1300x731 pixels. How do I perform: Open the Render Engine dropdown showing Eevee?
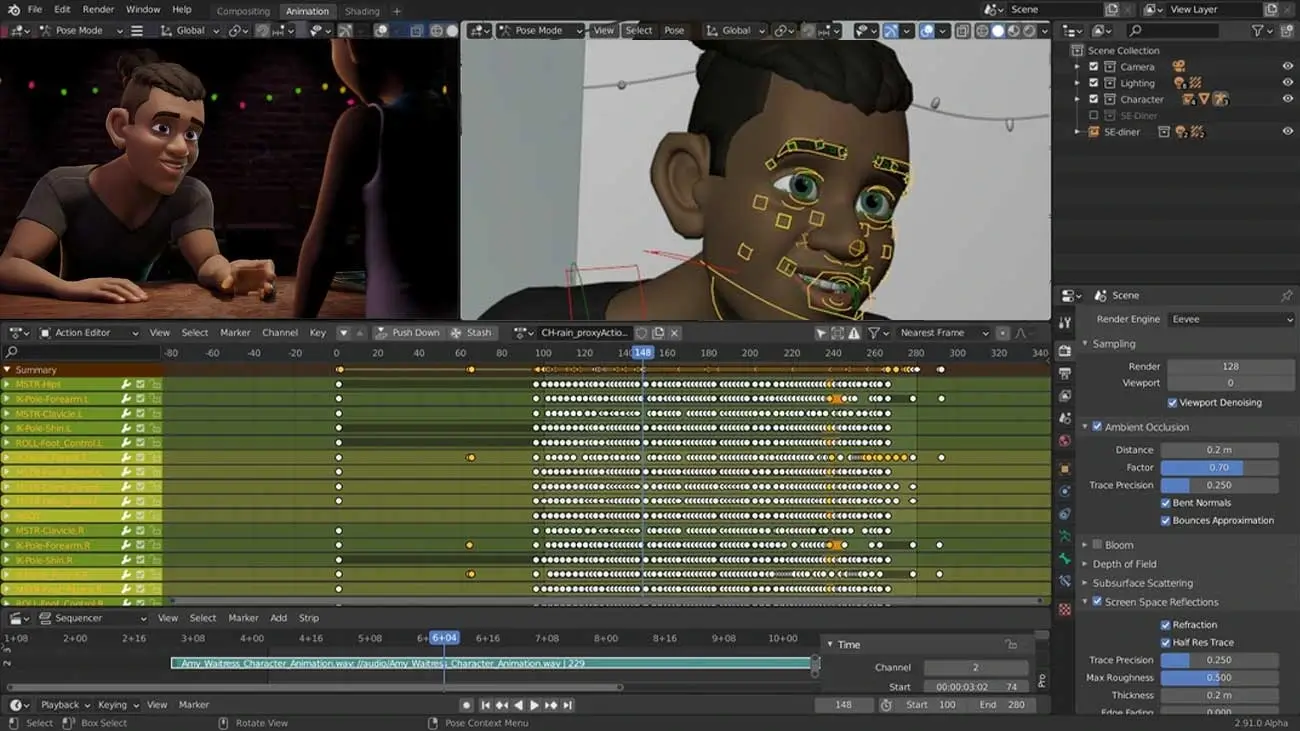pyautogui.click(x=1230, y=319)
